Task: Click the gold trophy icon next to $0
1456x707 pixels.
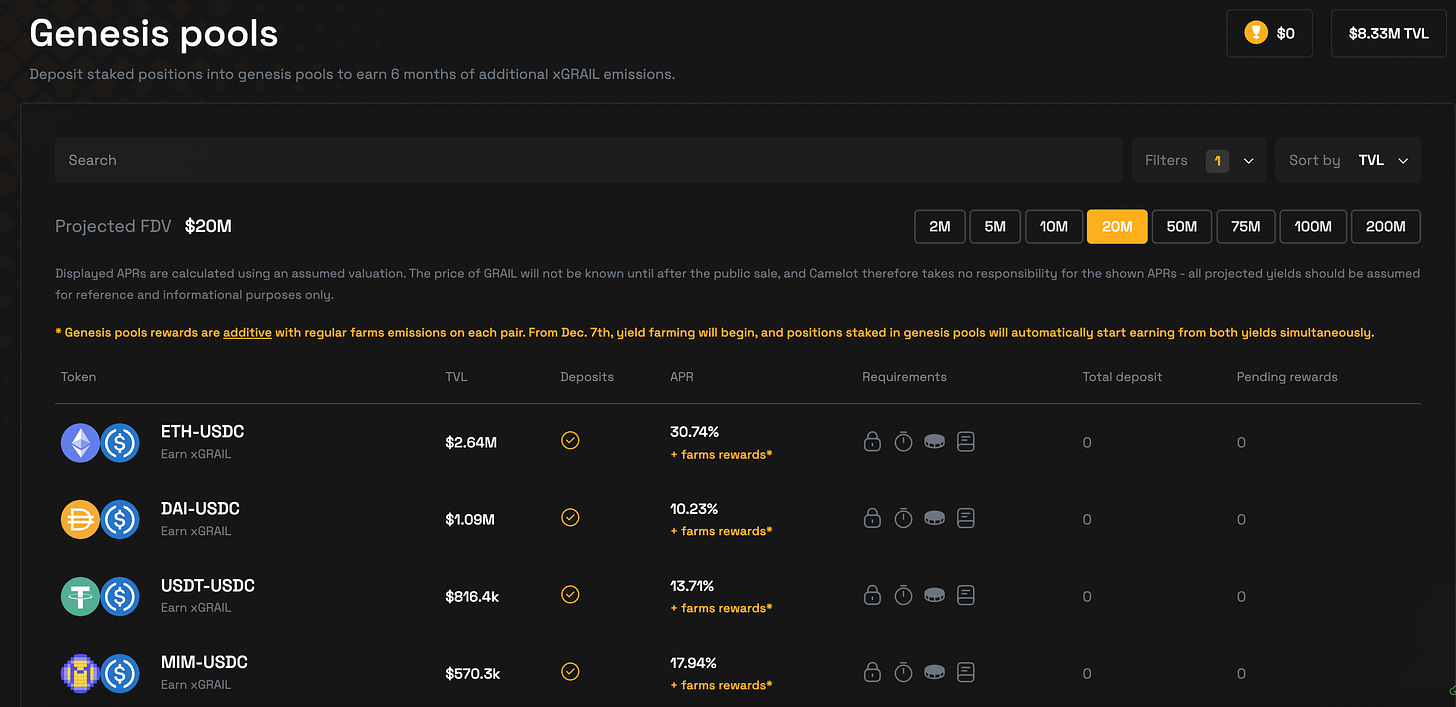Action: coord(1255,33)
